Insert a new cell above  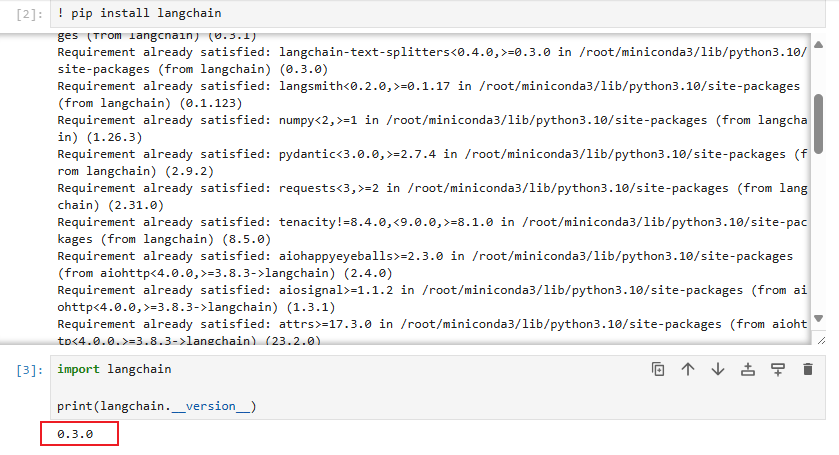pos(748,369)
